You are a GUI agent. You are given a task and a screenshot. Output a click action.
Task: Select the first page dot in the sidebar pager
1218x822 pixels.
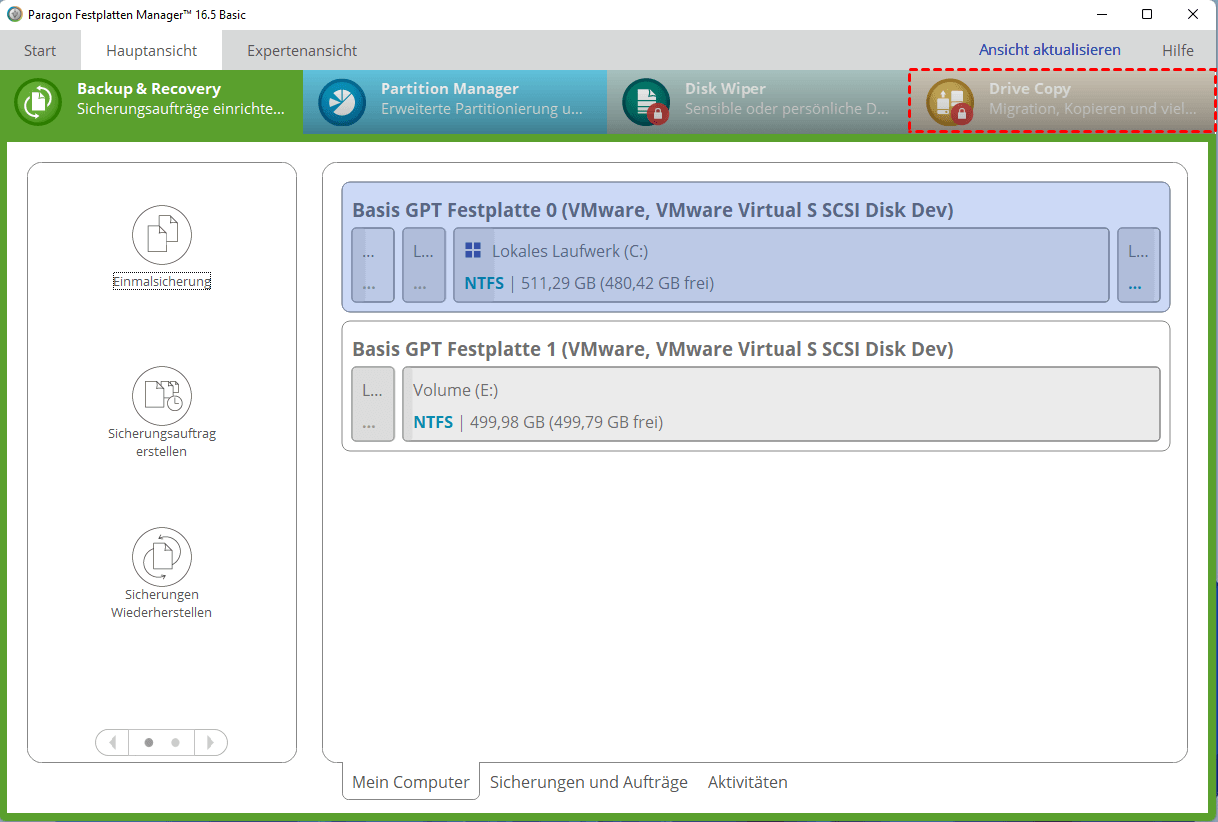tap(149, 743)
